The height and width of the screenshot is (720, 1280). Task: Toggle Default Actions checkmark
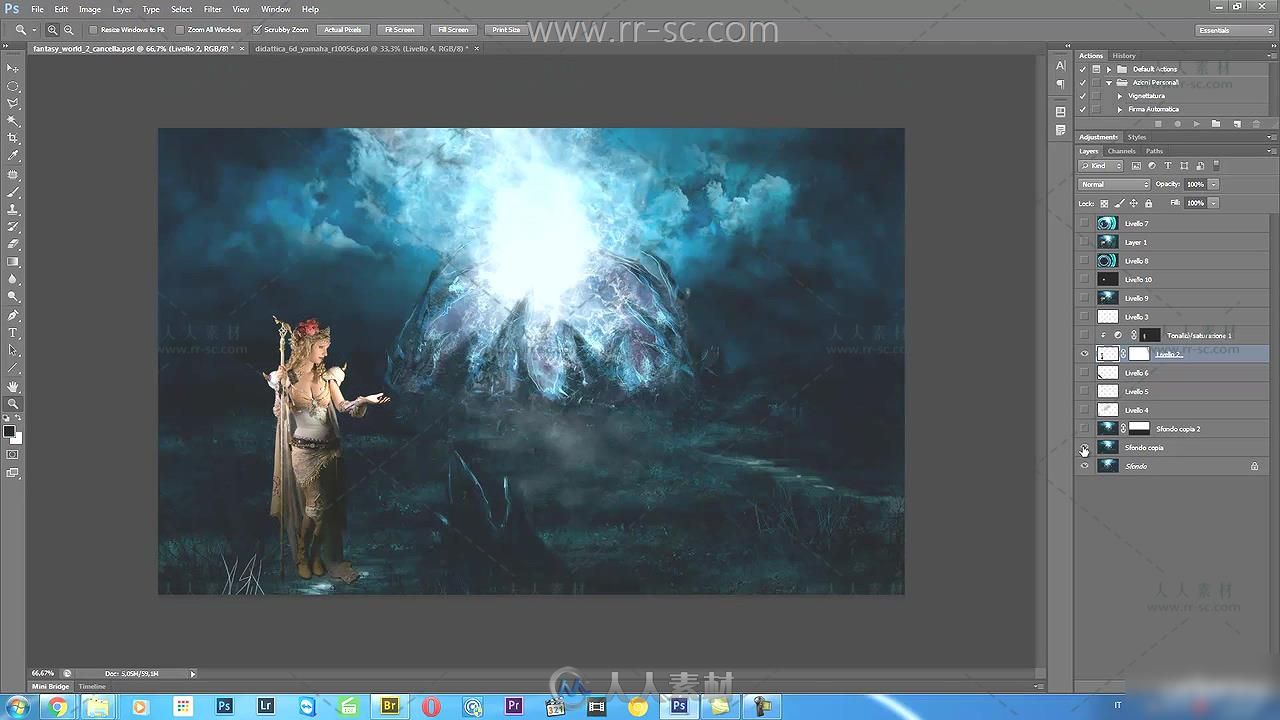tap(1083, 69)
